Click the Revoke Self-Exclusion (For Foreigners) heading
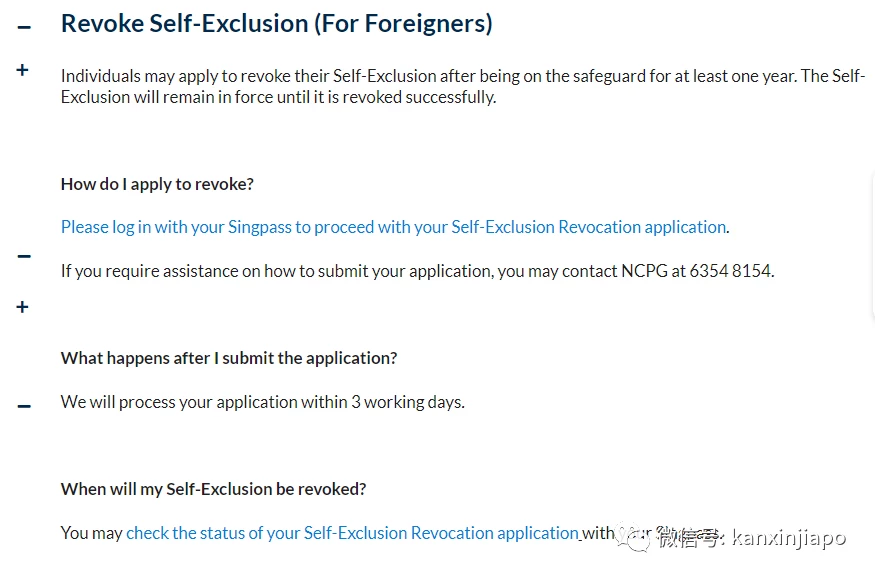 (277, 24)
